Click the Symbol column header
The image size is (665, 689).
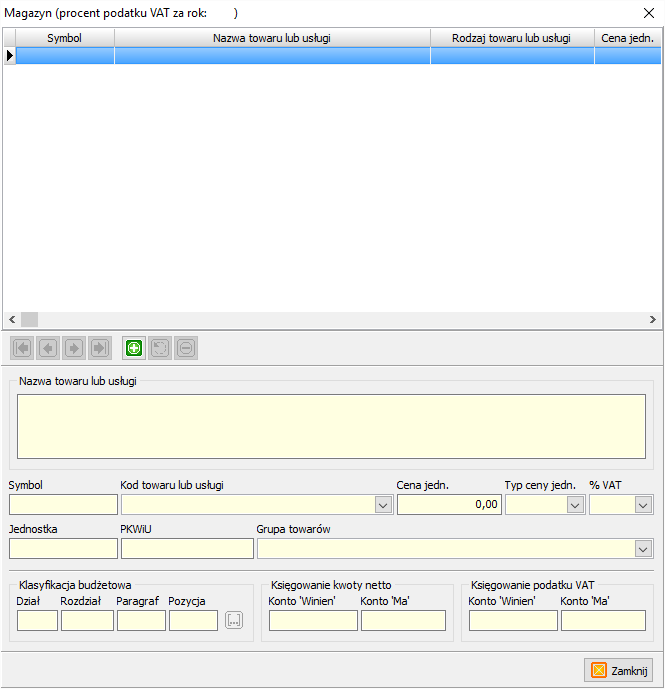64,38
